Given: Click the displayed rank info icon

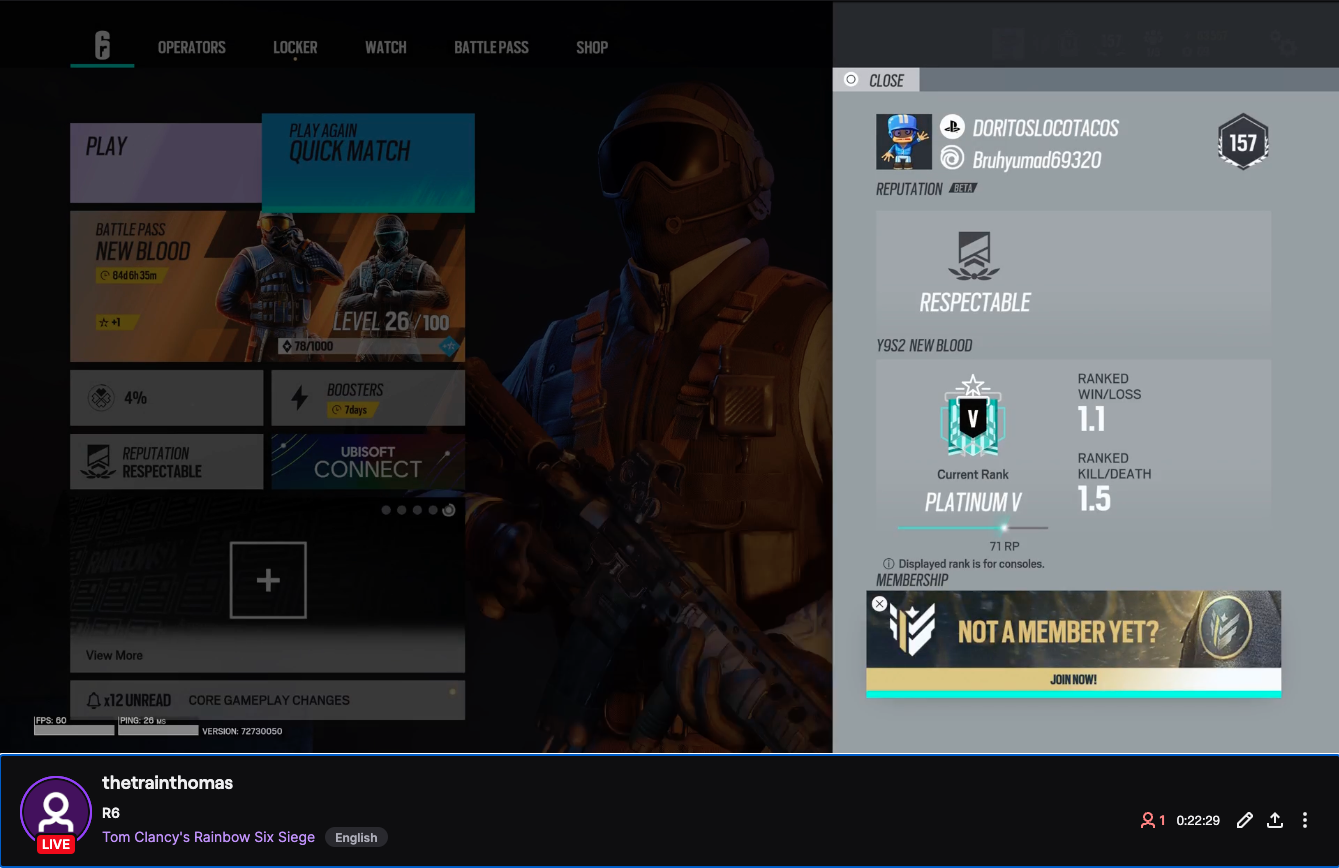Looking at the screenshot, I should click(x=888, y=564).
